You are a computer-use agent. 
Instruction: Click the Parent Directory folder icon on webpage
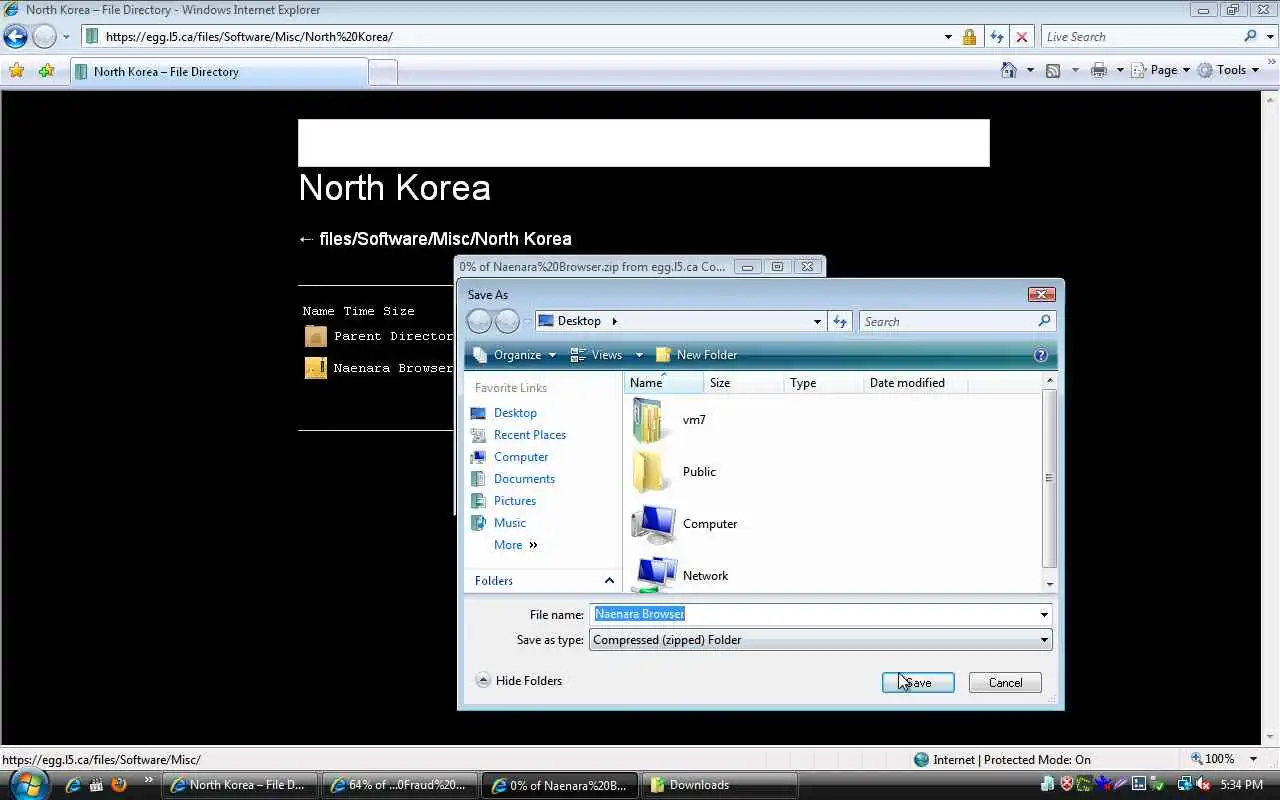click(x=316, y=336)
